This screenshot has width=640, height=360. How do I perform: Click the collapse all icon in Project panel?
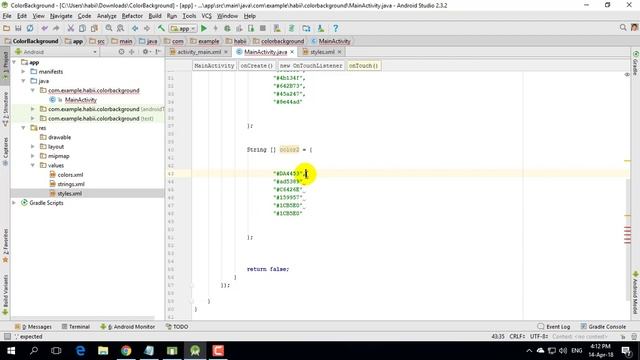coord(131,52)
